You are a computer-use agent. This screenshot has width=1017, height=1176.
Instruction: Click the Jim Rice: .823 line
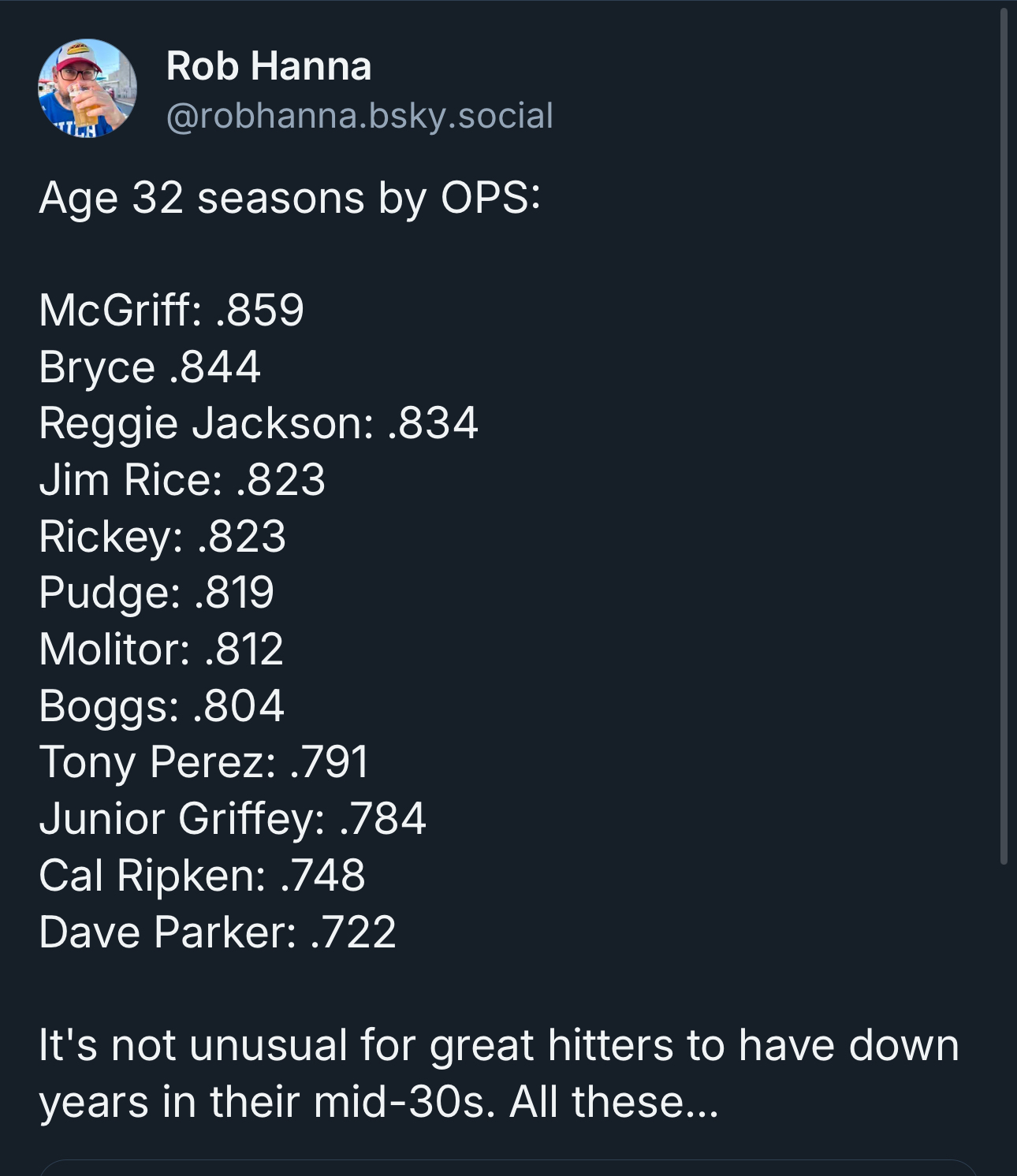[x=182, y=479]
